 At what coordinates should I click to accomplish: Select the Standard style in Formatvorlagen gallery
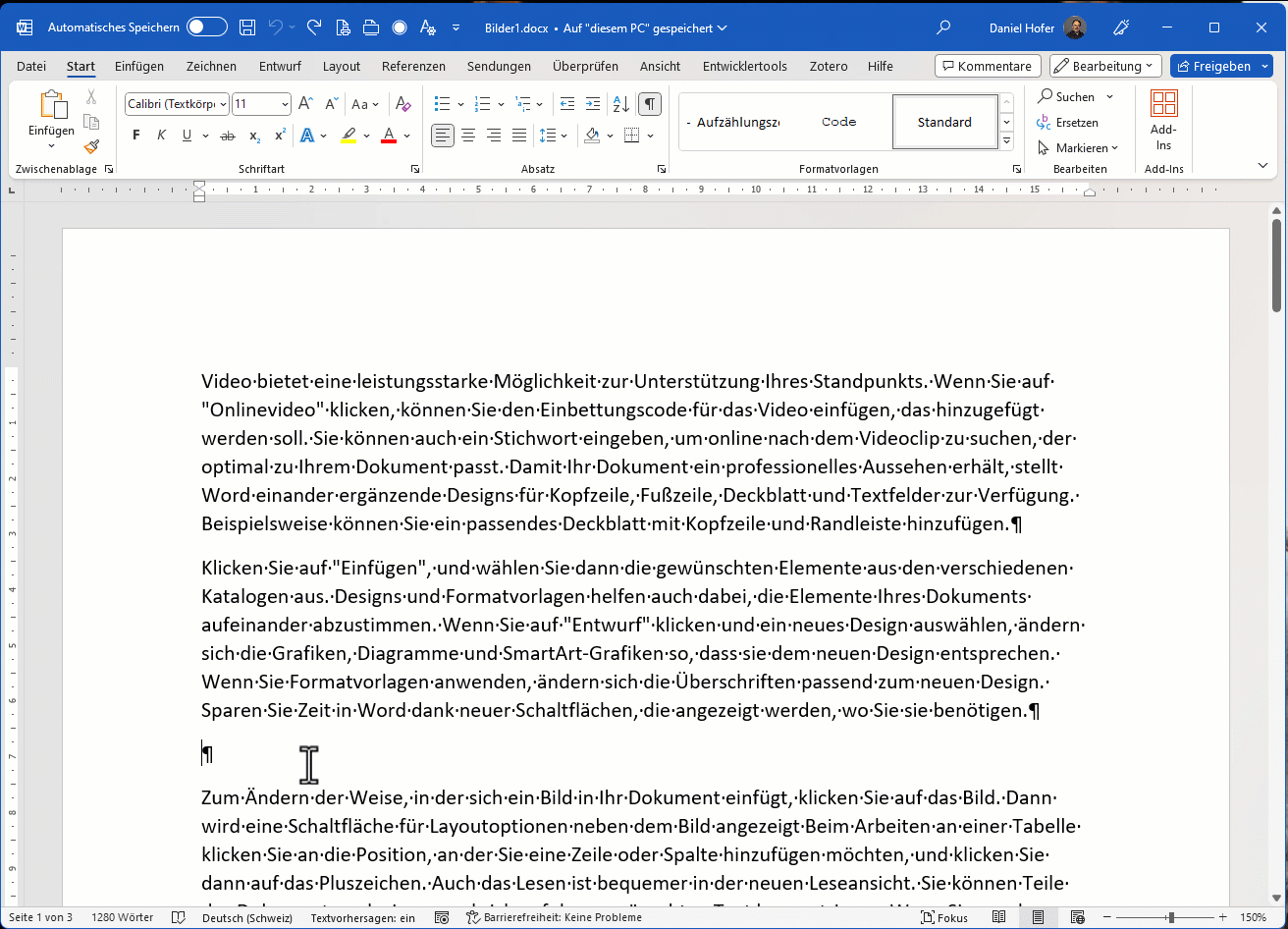pos(943,122)
